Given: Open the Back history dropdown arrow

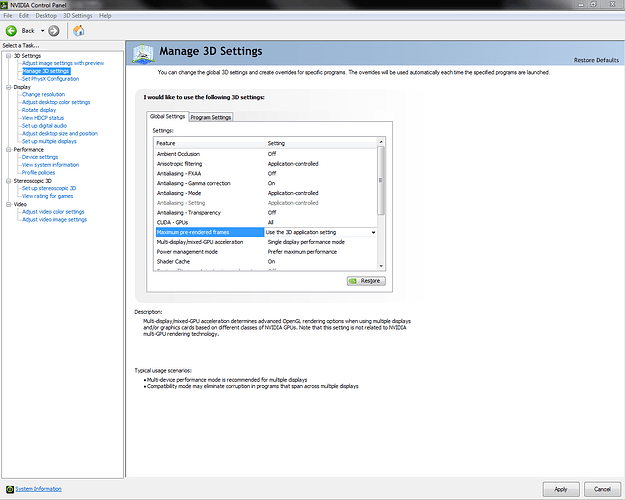Looking at the screenshot, I should (42, 31).
